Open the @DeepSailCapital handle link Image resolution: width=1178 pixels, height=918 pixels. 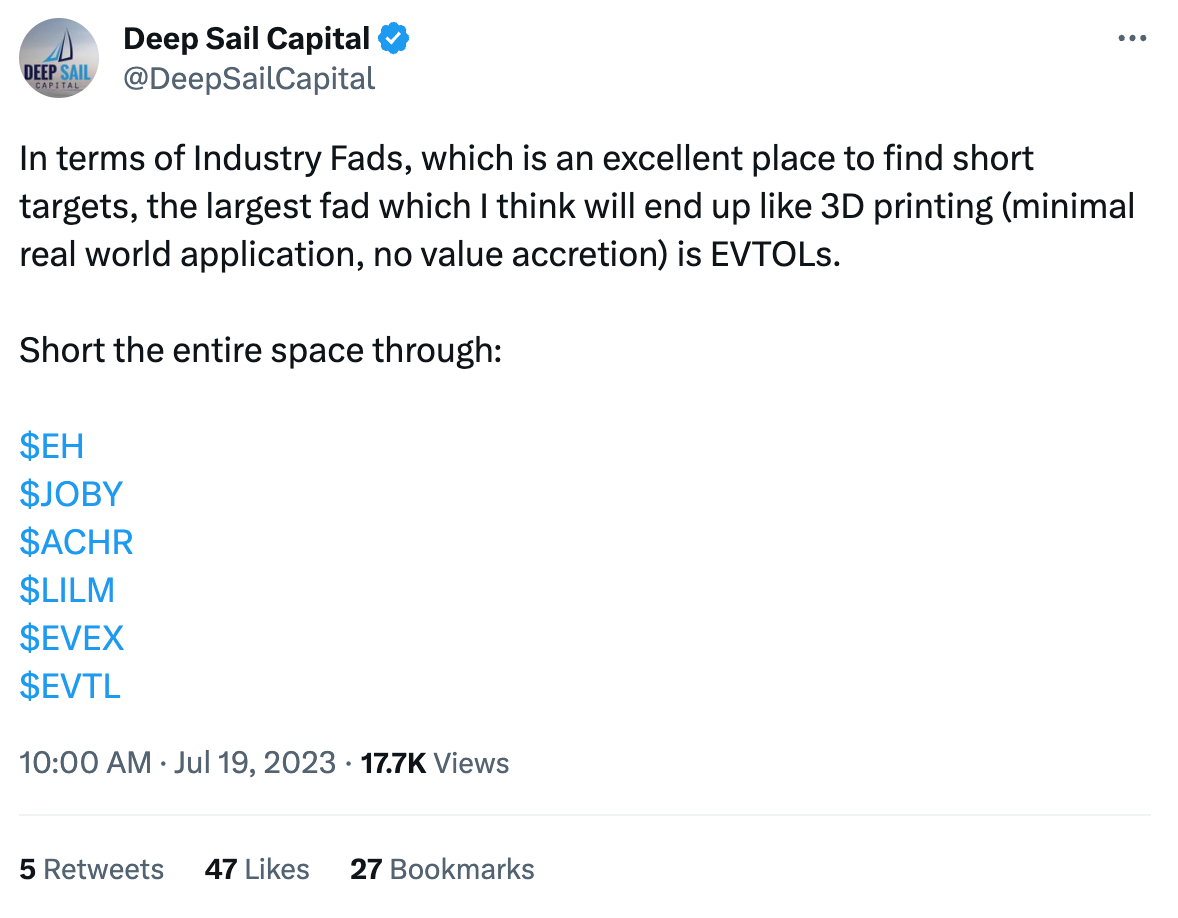249,79
